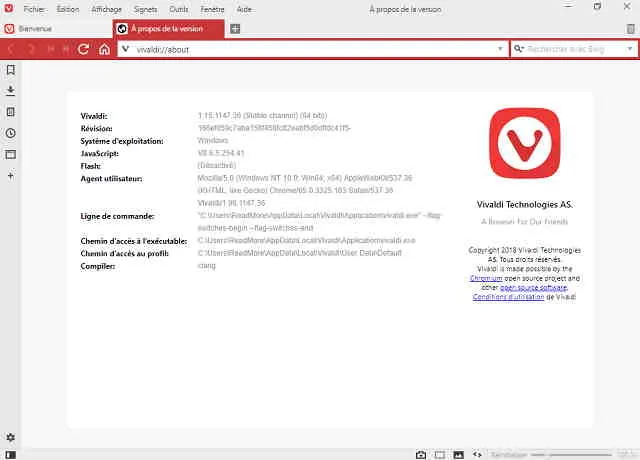Open the closed tabs trash icon

tap(630, 29)
